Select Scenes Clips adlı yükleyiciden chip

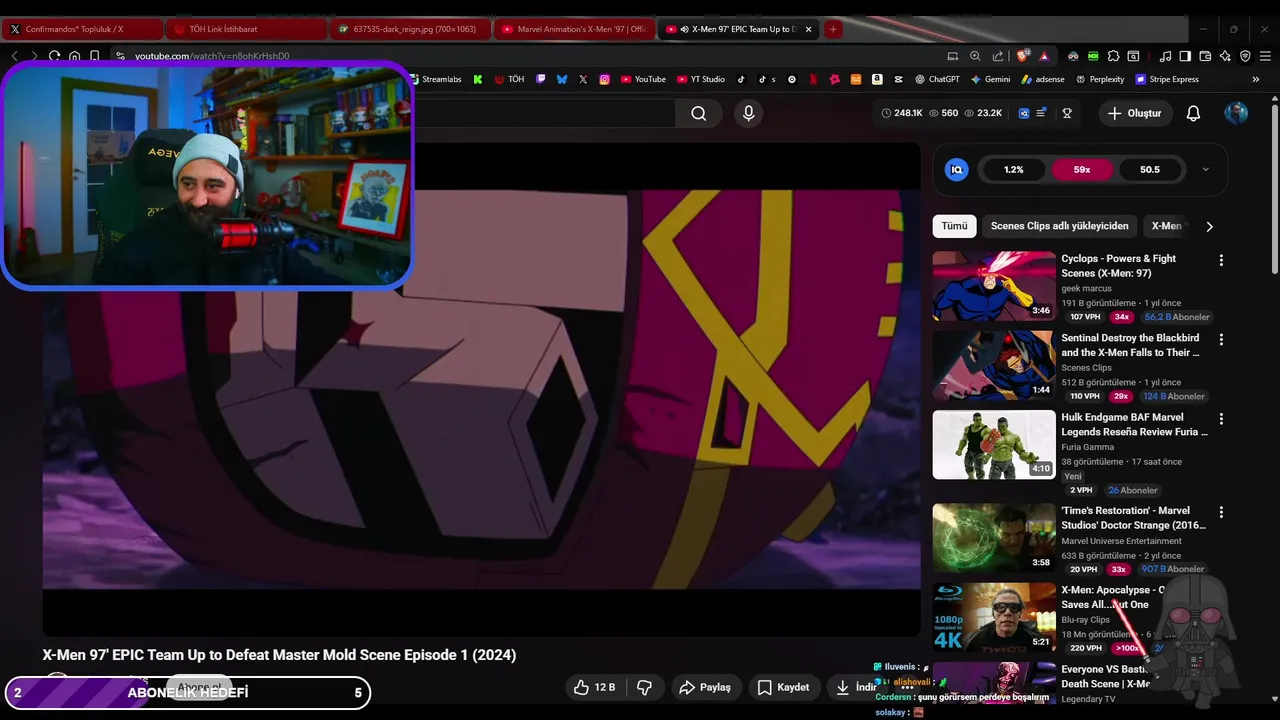coord(1059,226)
